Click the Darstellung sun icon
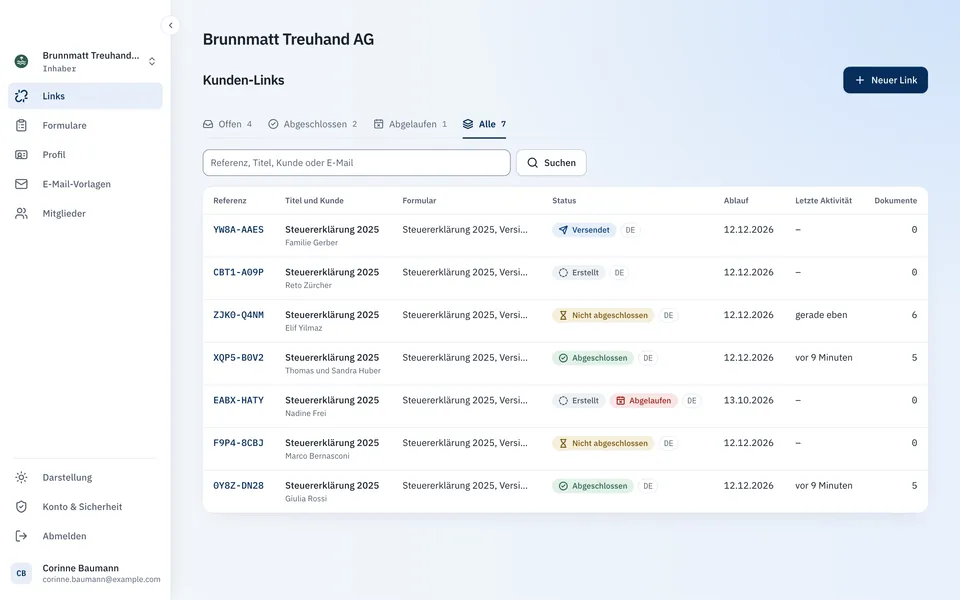Image resolution: width=960 pixels, height=600 pixels. [x=21, y=478]
